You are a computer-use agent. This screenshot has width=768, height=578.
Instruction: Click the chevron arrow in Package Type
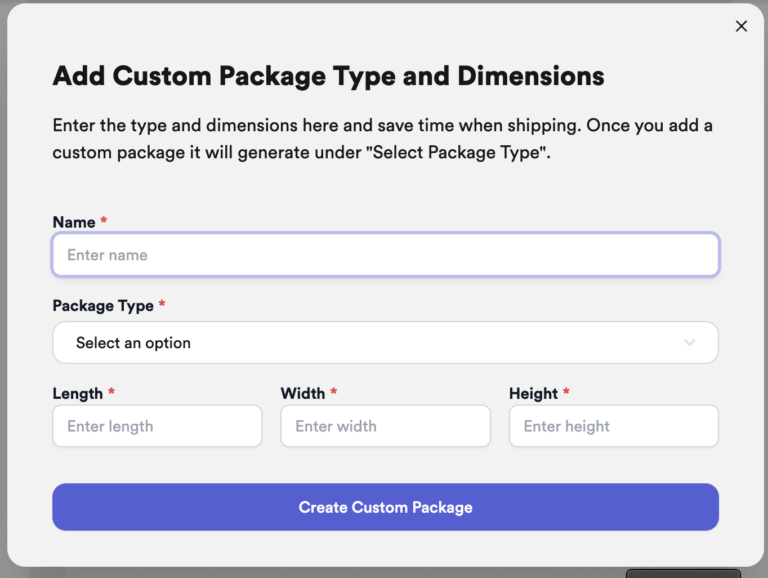689,342
